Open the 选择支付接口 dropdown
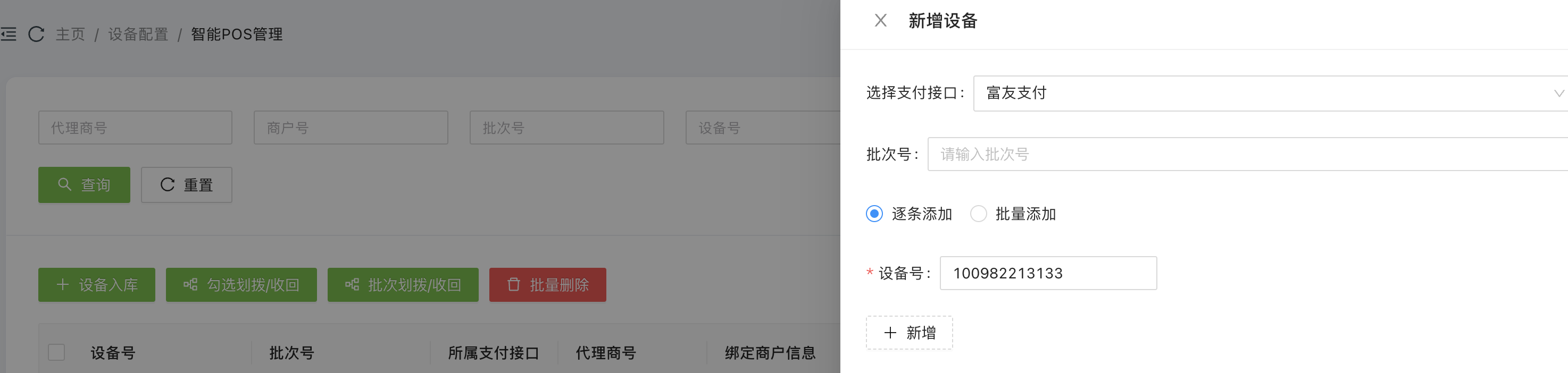Screen dimensions: 1568x373 1266,93
